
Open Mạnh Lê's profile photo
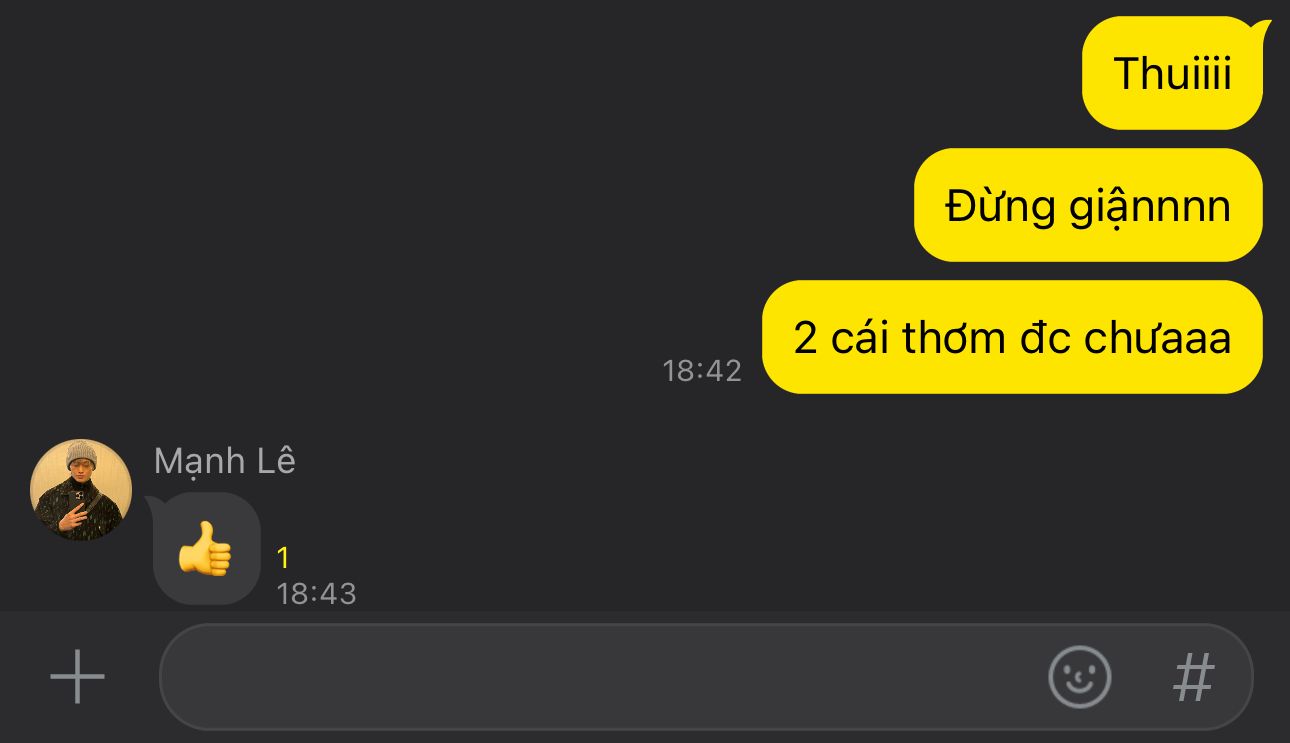click(x=81, y=490)
